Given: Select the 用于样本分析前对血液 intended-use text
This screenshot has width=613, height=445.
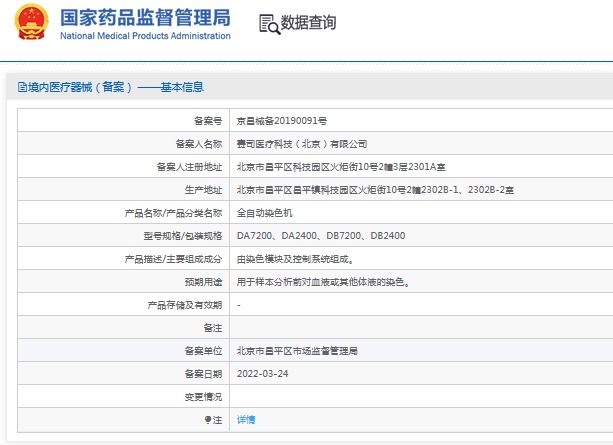Looking at the screenshot, I should 323,282.
